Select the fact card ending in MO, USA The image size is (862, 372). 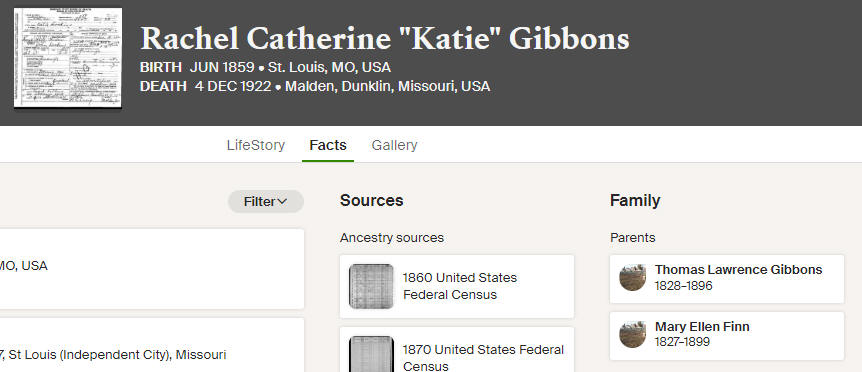tap(152, 269)
